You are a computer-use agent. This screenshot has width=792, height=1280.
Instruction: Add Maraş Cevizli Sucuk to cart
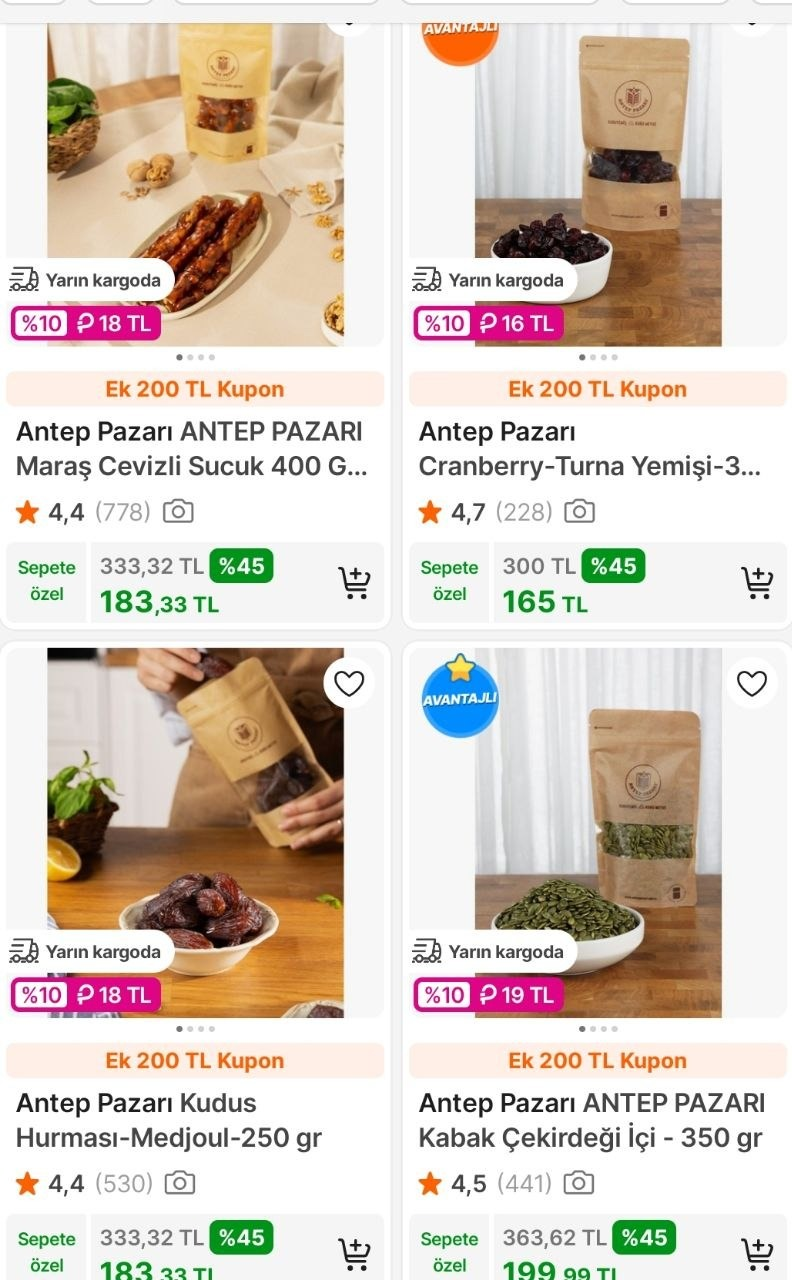click(354, 582)
